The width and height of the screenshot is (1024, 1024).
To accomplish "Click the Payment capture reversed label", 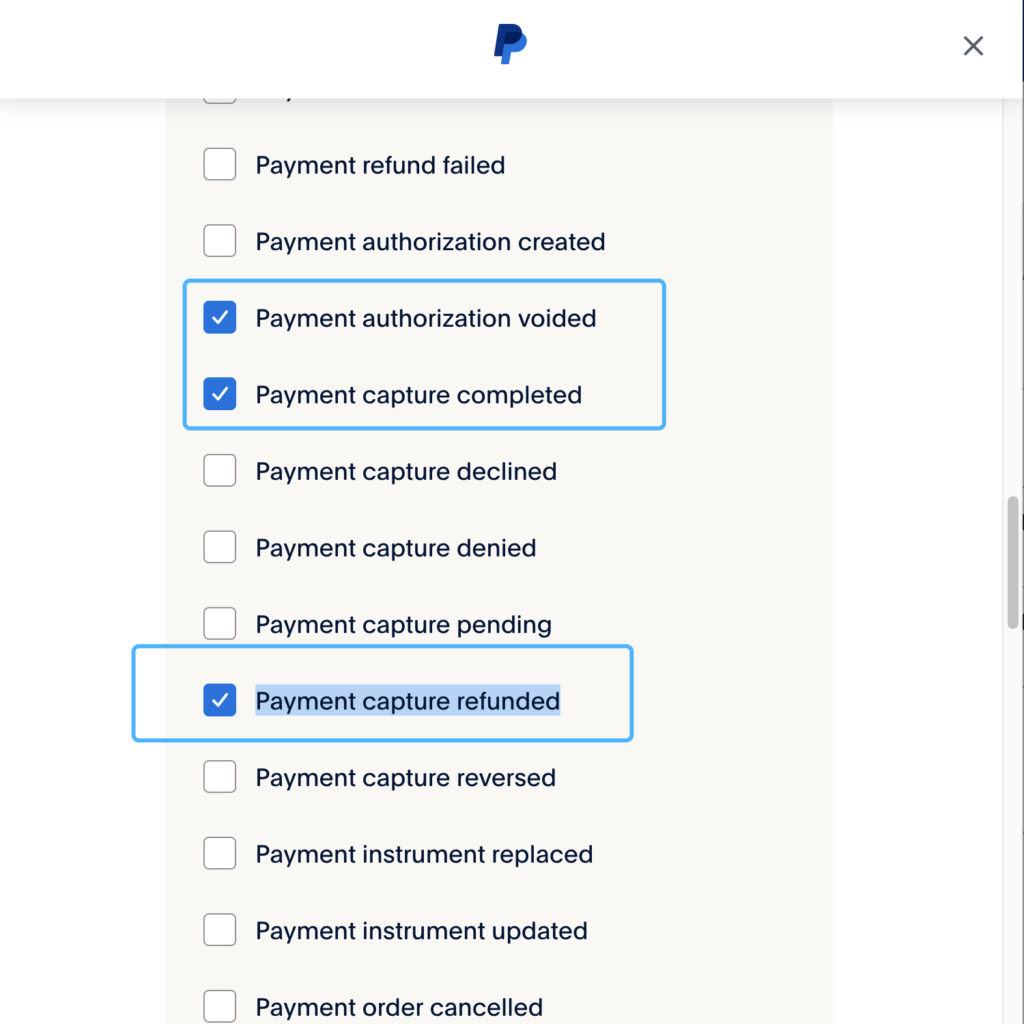I will tap(405, 778).
